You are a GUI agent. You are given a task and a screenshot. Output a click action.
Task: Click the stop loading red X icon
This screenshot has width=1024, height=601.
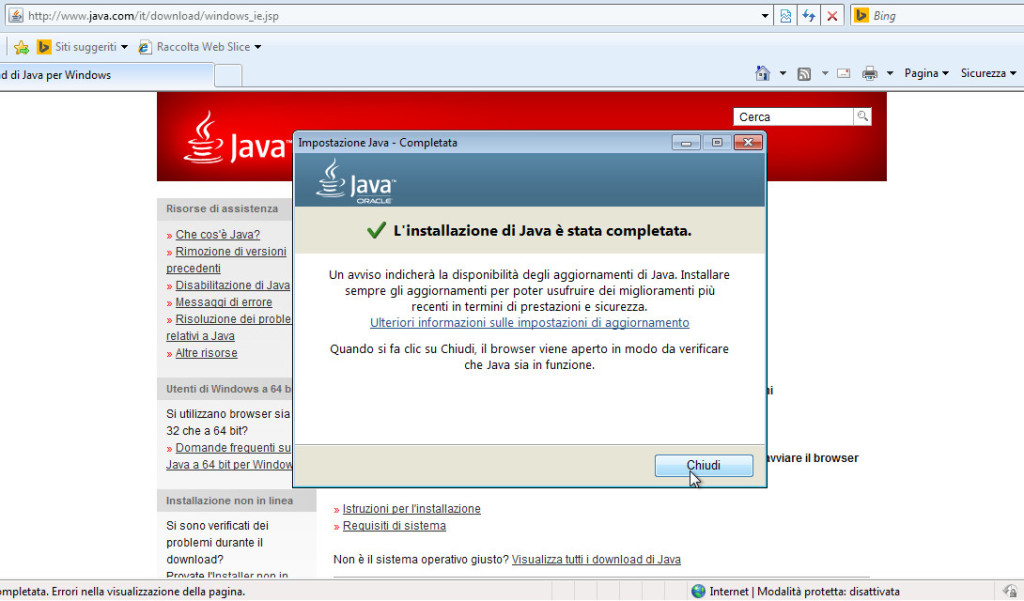[832, 16]
